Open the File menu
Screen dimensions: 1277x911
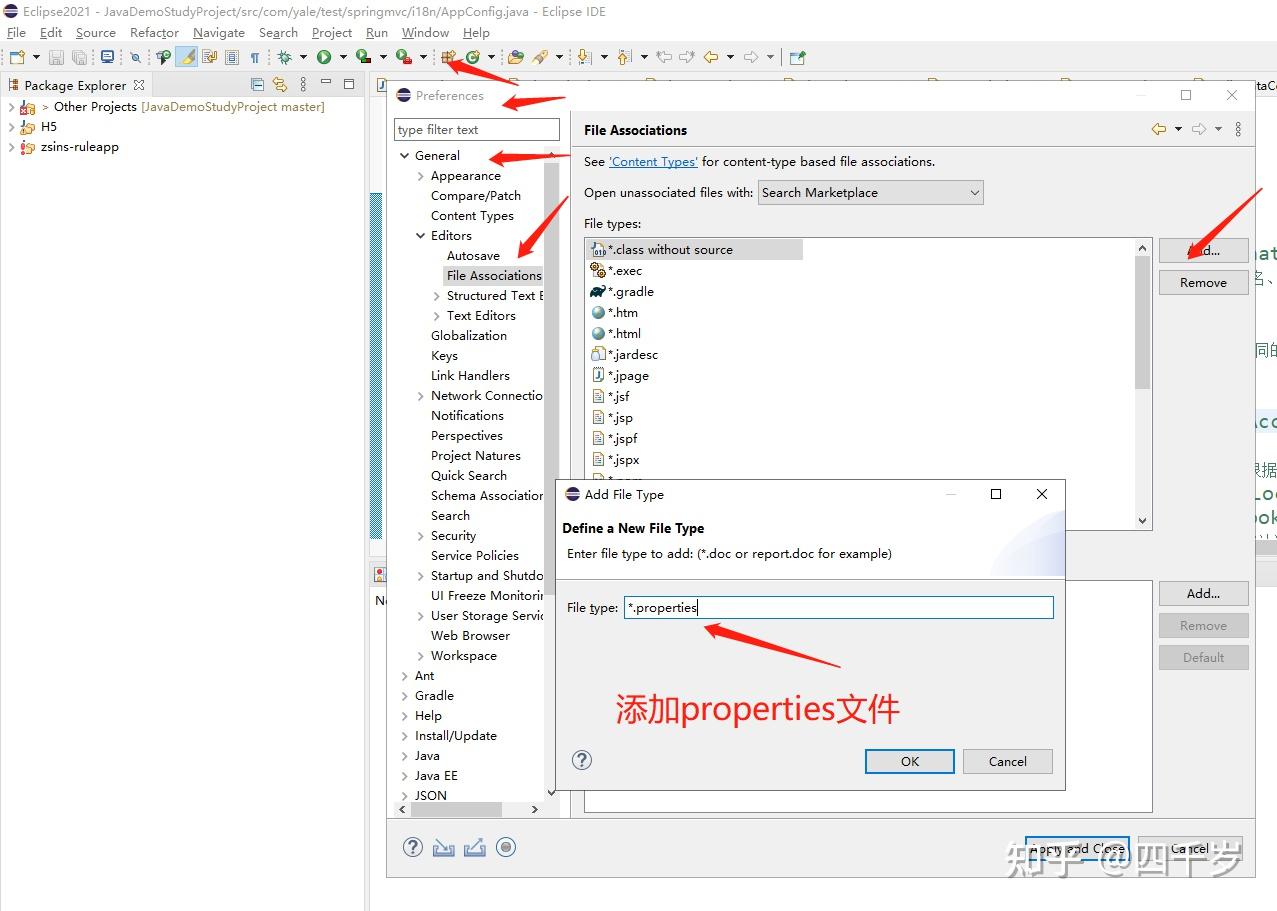(16, 33)
